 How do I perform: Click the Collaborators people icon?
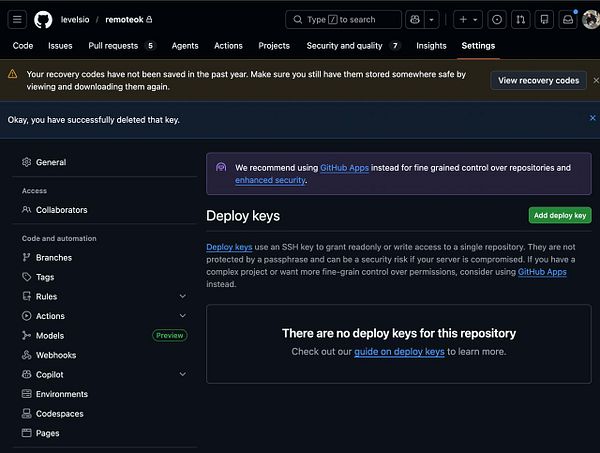pyautogui.click(x=26, y=209)
